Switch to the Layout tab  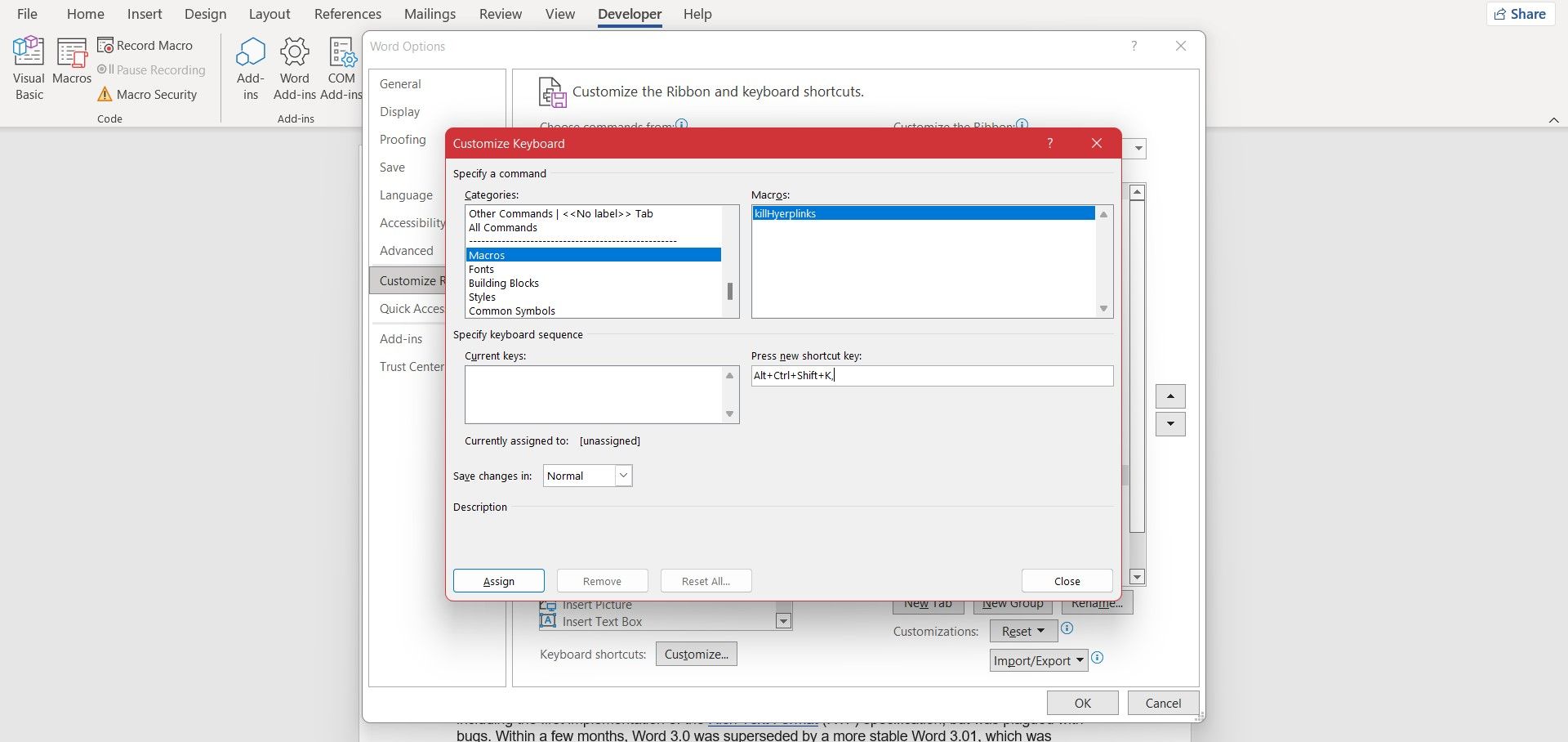269,14
